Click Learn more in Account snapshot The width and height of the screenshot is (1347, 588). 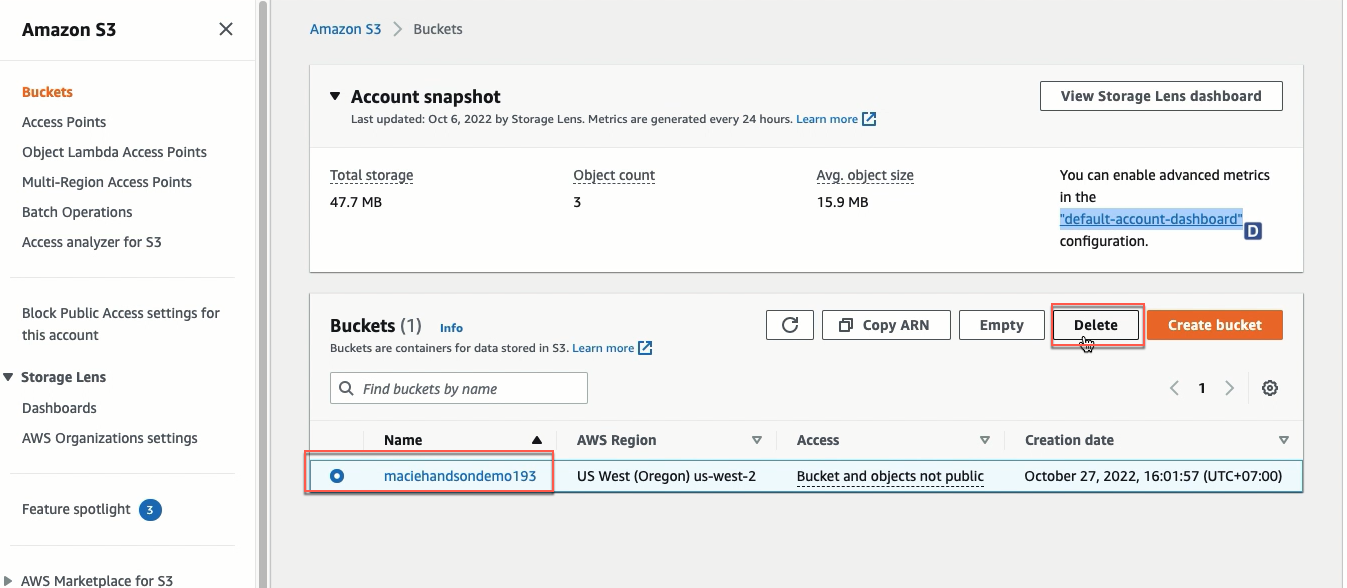tap(826, 119)
